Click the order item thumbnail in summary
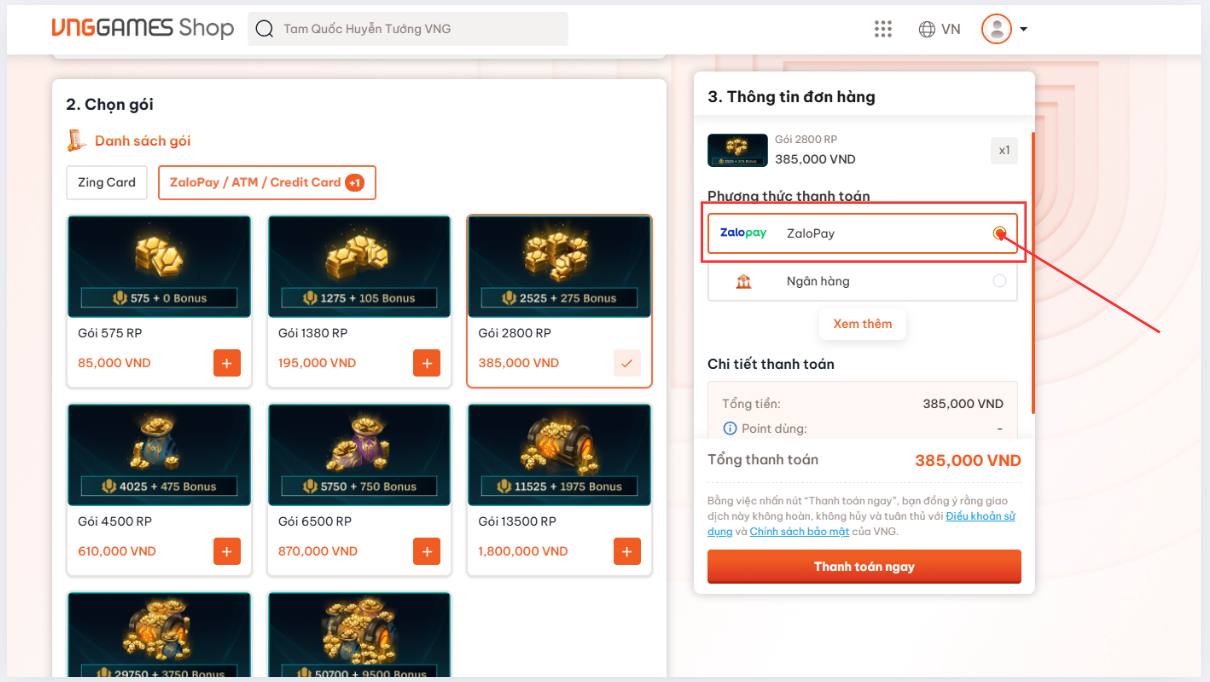 (737, 150)
